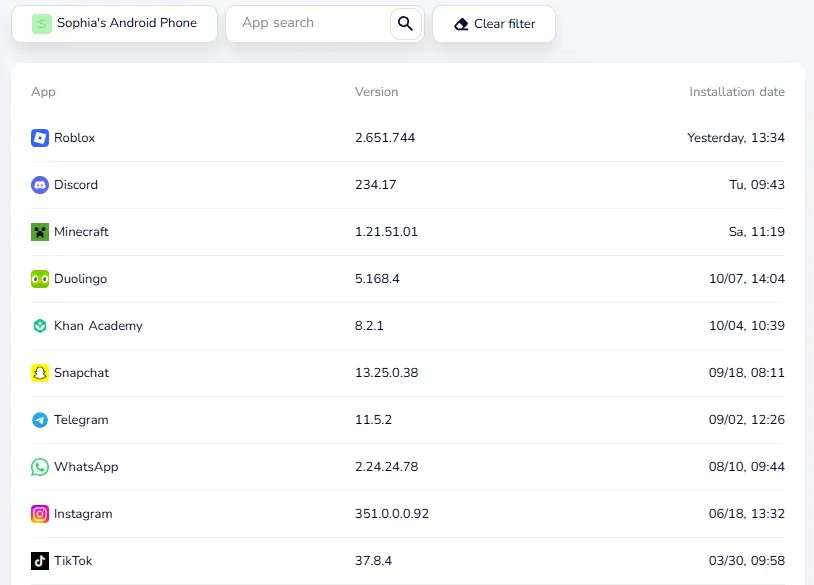Select the Discord app name
The width and height of the screenshot is (814, 585).
76,185
